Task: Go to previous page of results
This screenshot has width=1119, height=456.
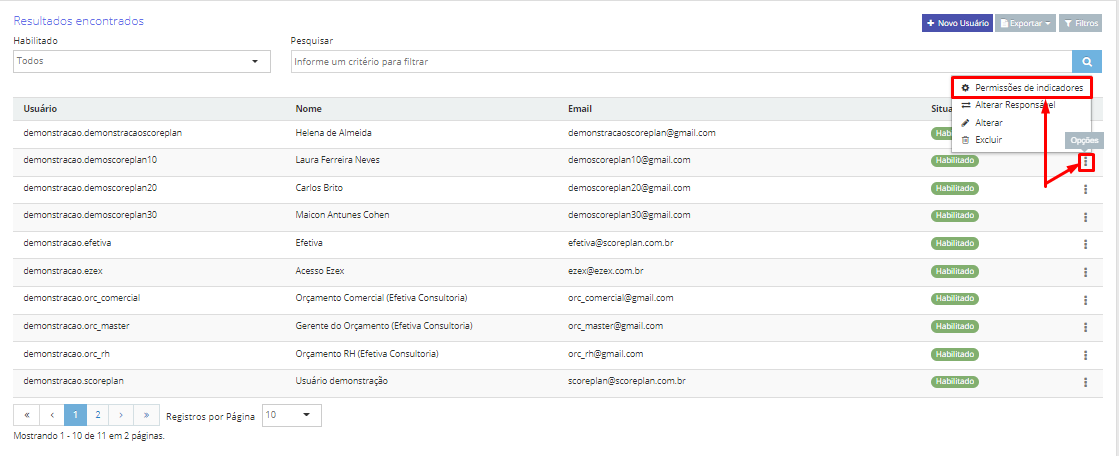Action: point(51,415)
